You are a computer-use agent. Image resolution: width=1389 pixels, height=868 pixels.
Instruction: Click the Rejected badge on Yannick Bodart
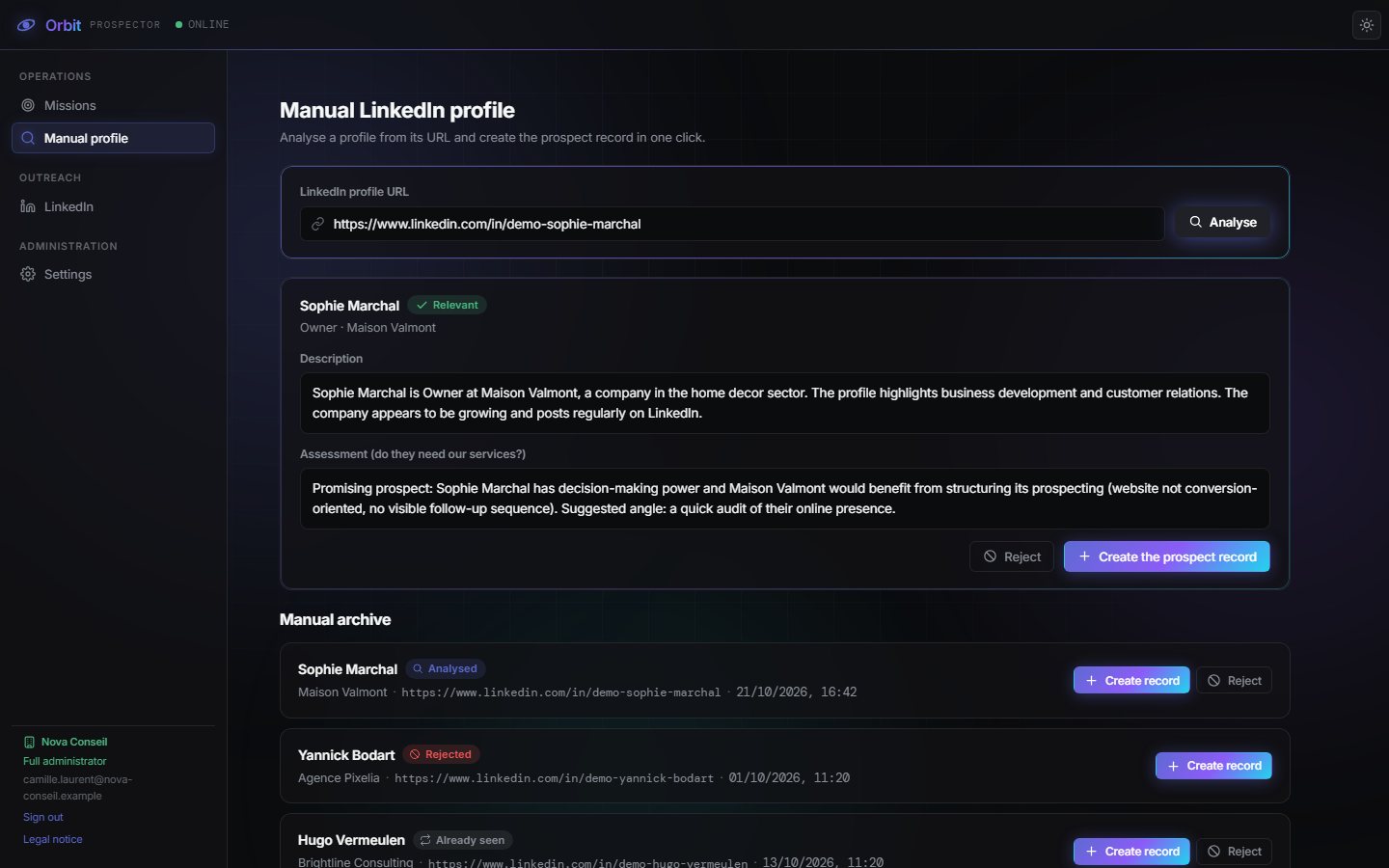[441, 754]
